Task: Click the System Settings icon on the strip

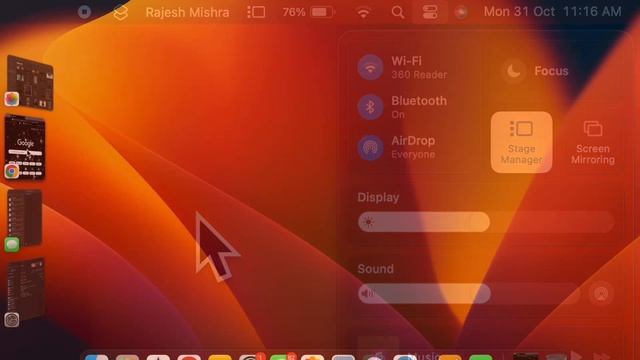Action: (x=12, y=320)
